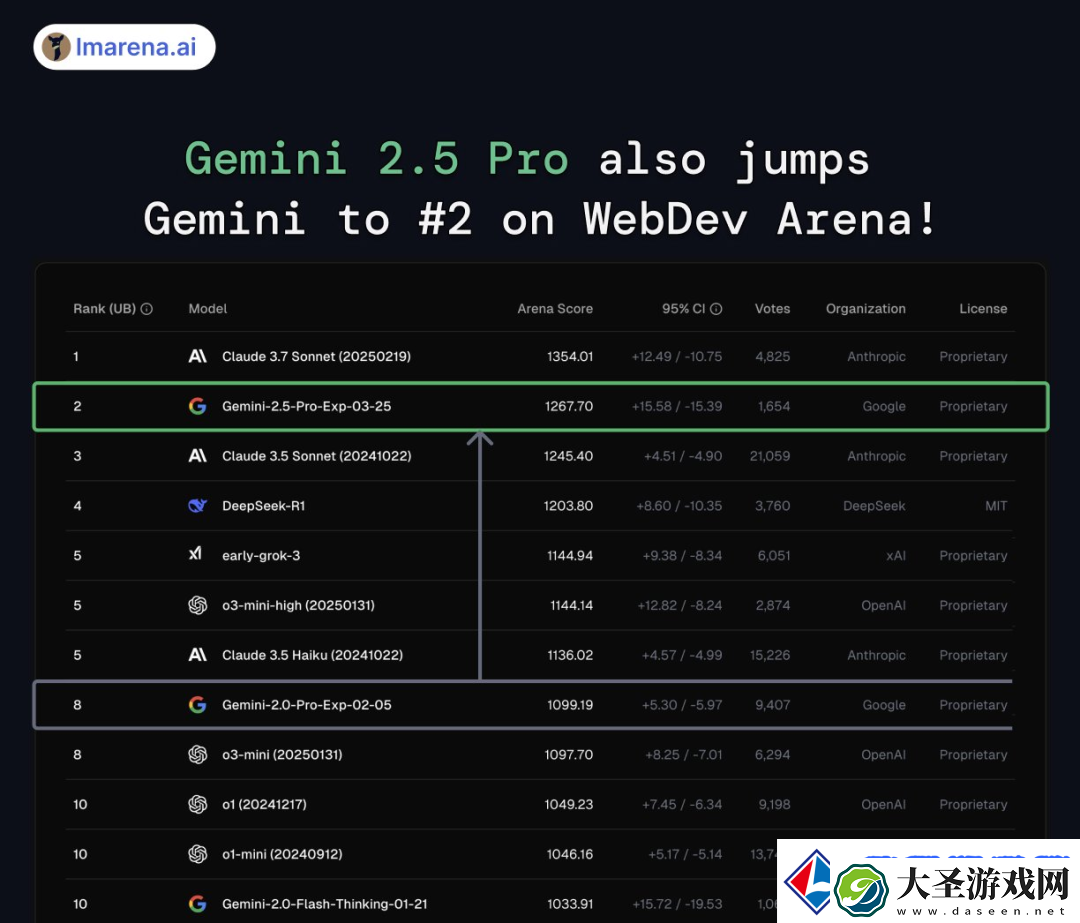Screen dimensions: 1080x923
Task: Click the arena score 1136.02
Action: point(570,655)
